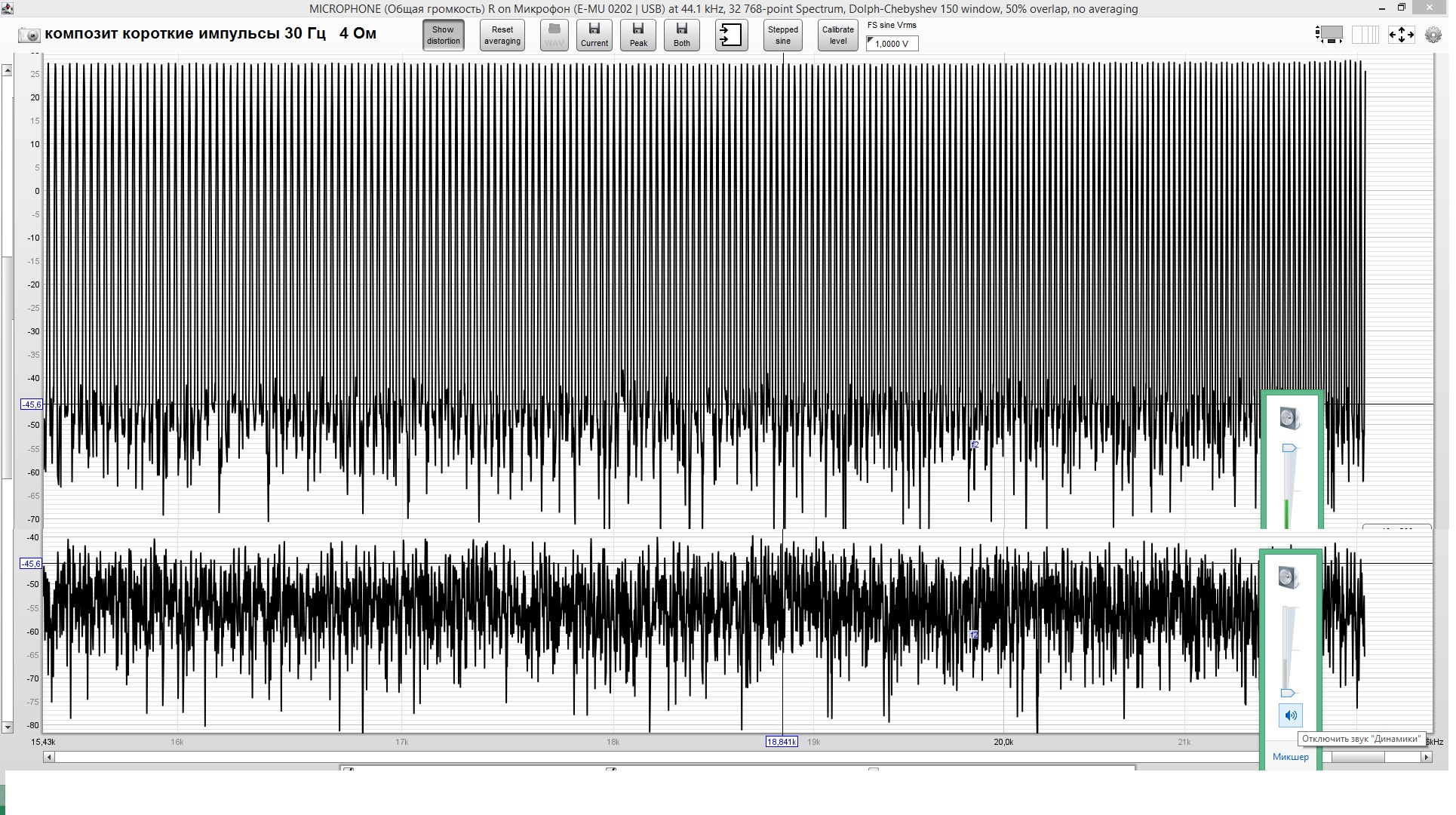The width and height of the screenshot is (1456, 815).
Task: Click the four-arrow scroll zoom icon
Action: pos(1401,35)
